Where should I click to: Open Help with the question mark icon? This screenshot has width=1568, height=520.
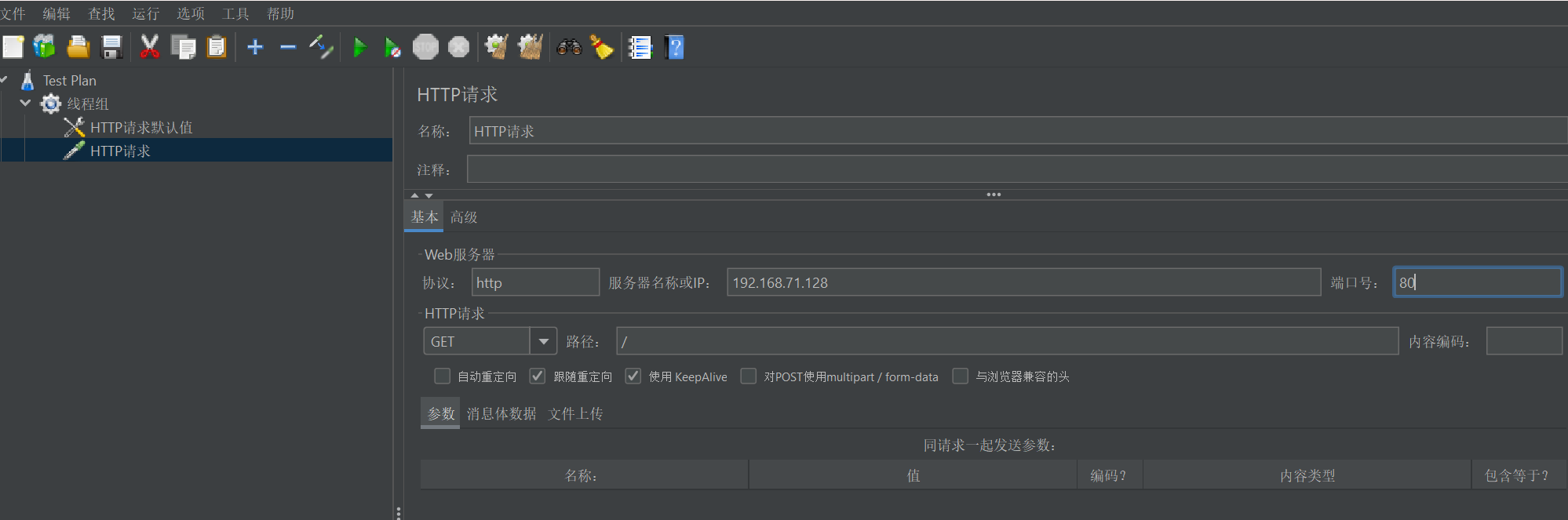point(674,47)
